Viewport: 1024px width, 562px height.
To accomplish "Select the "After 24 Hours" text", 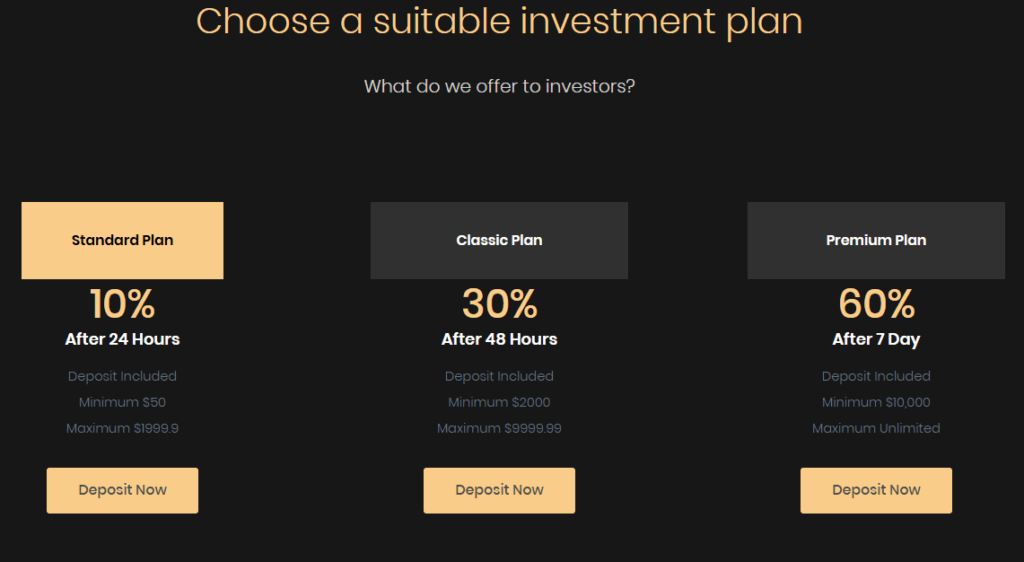I will 122,339.
